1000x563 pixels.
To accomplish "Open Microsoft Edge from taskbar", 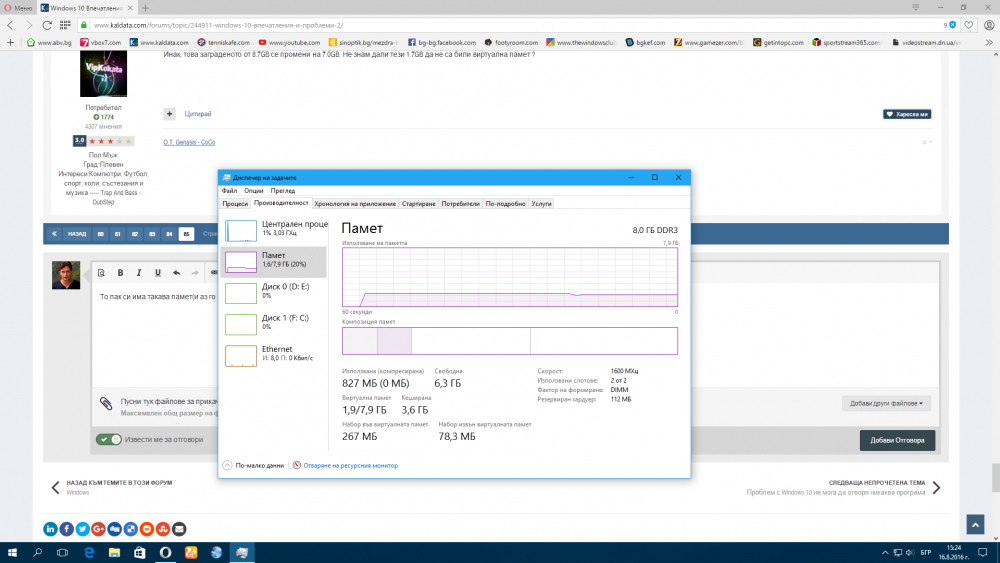I will [x=89, y=552].
